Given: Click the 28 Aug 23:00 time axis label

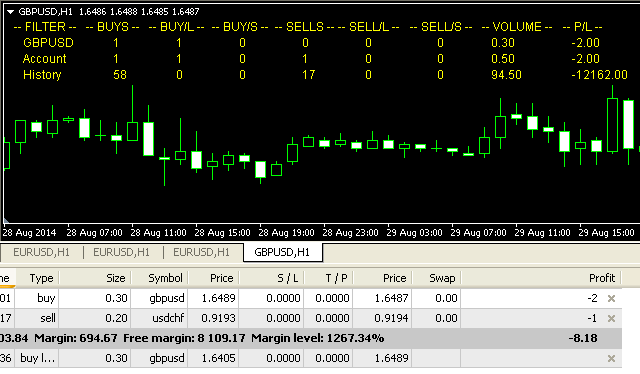Looking at the screenshot, I should click(x=350, y=233).
